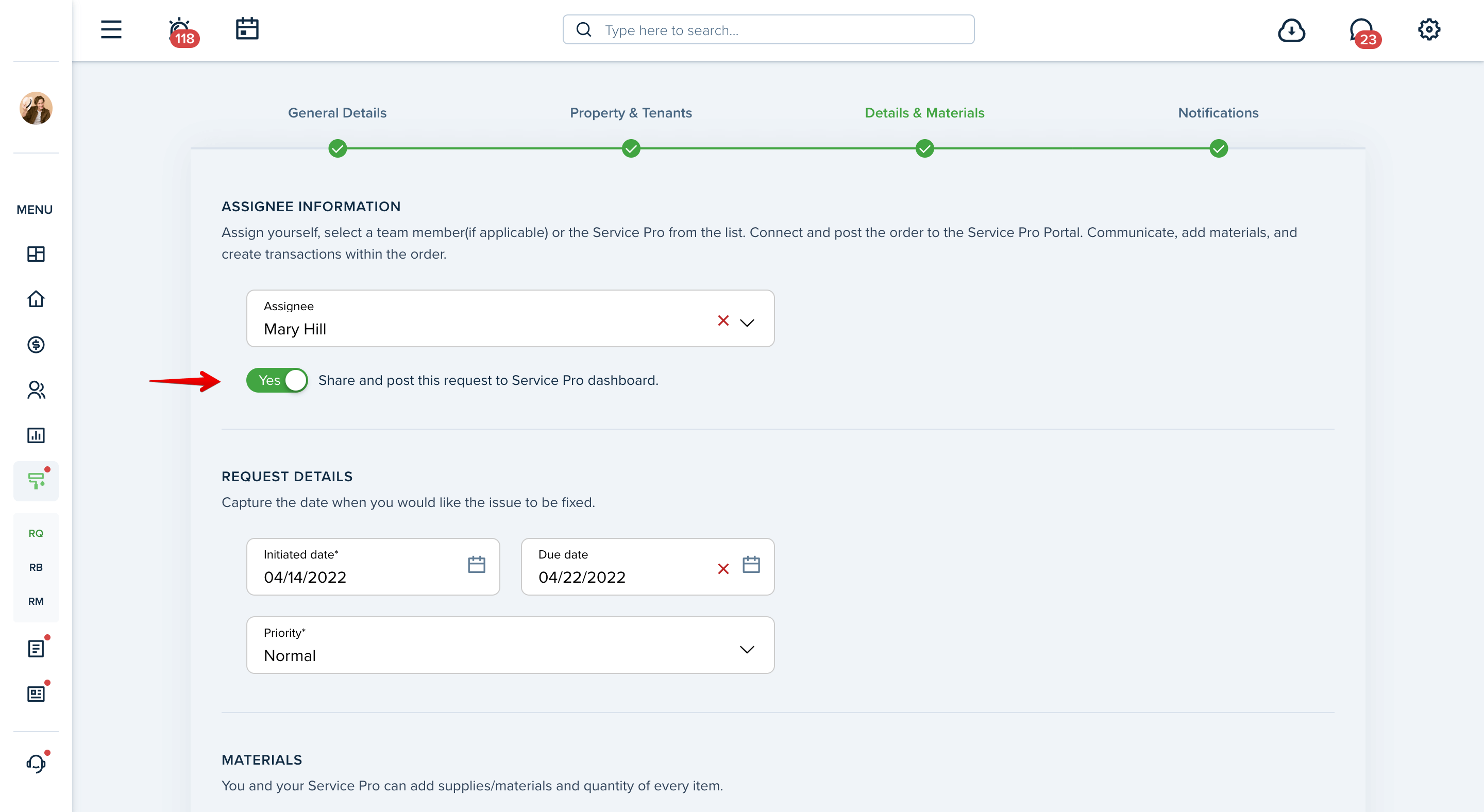Click the search magnifier icon
The image size is (1484, 812).
[x=584, y=29]
